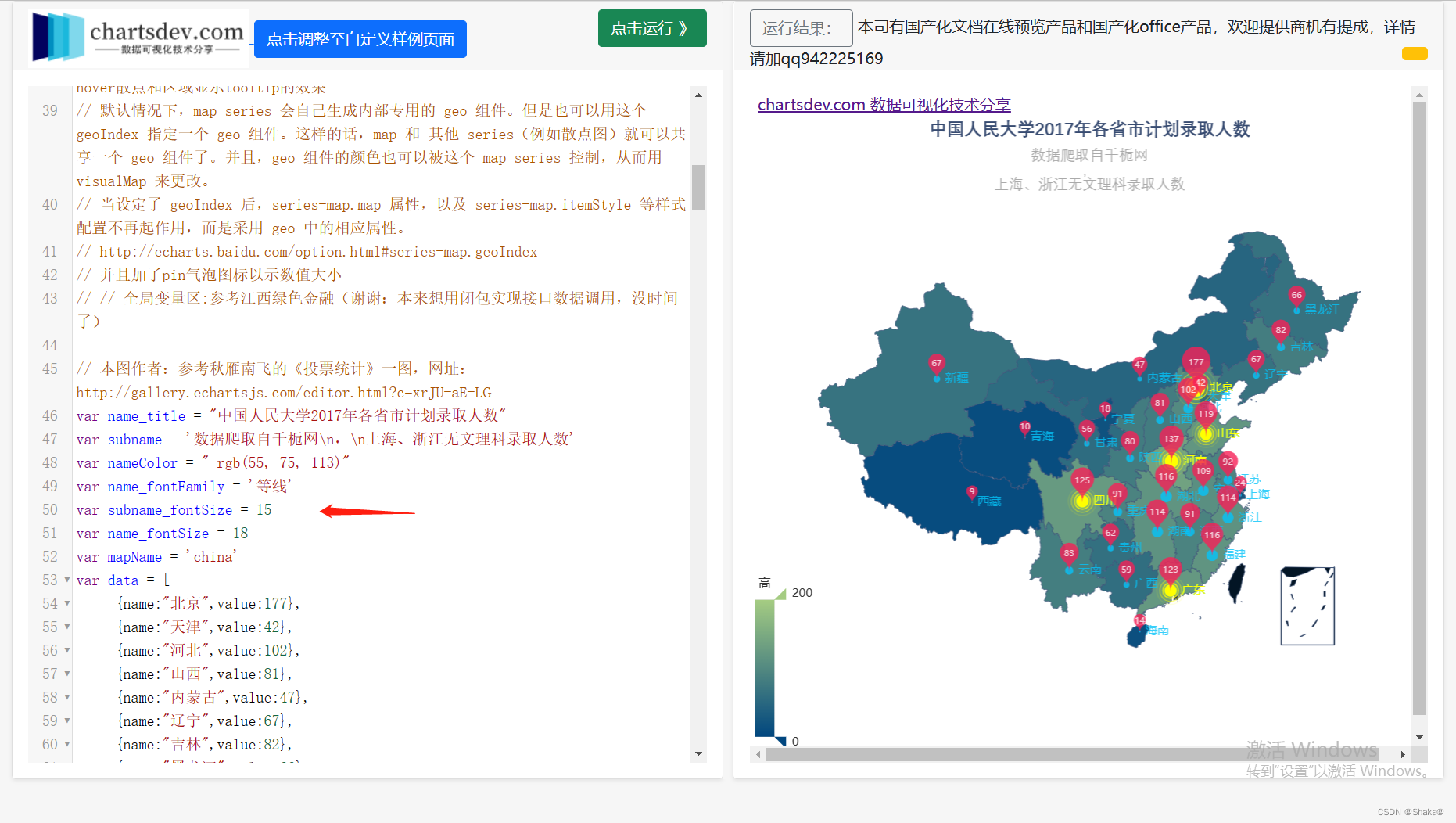1456x823 pixels.
Task: Click the 177 pin marker on 北京
Action: [x=1196, y=362]
